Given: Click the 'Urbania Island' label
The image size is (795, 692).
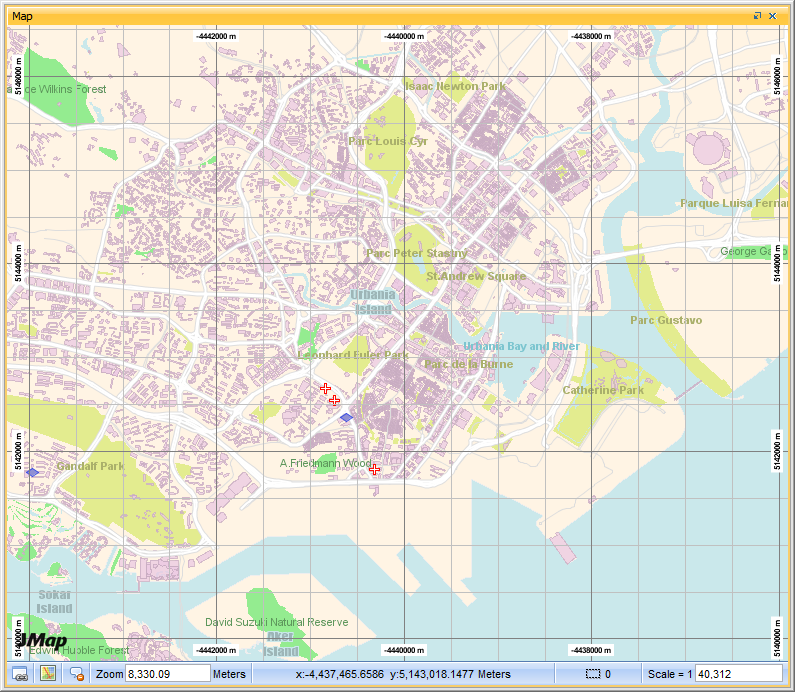Looking at the screenshot, I should pos(373,302).
